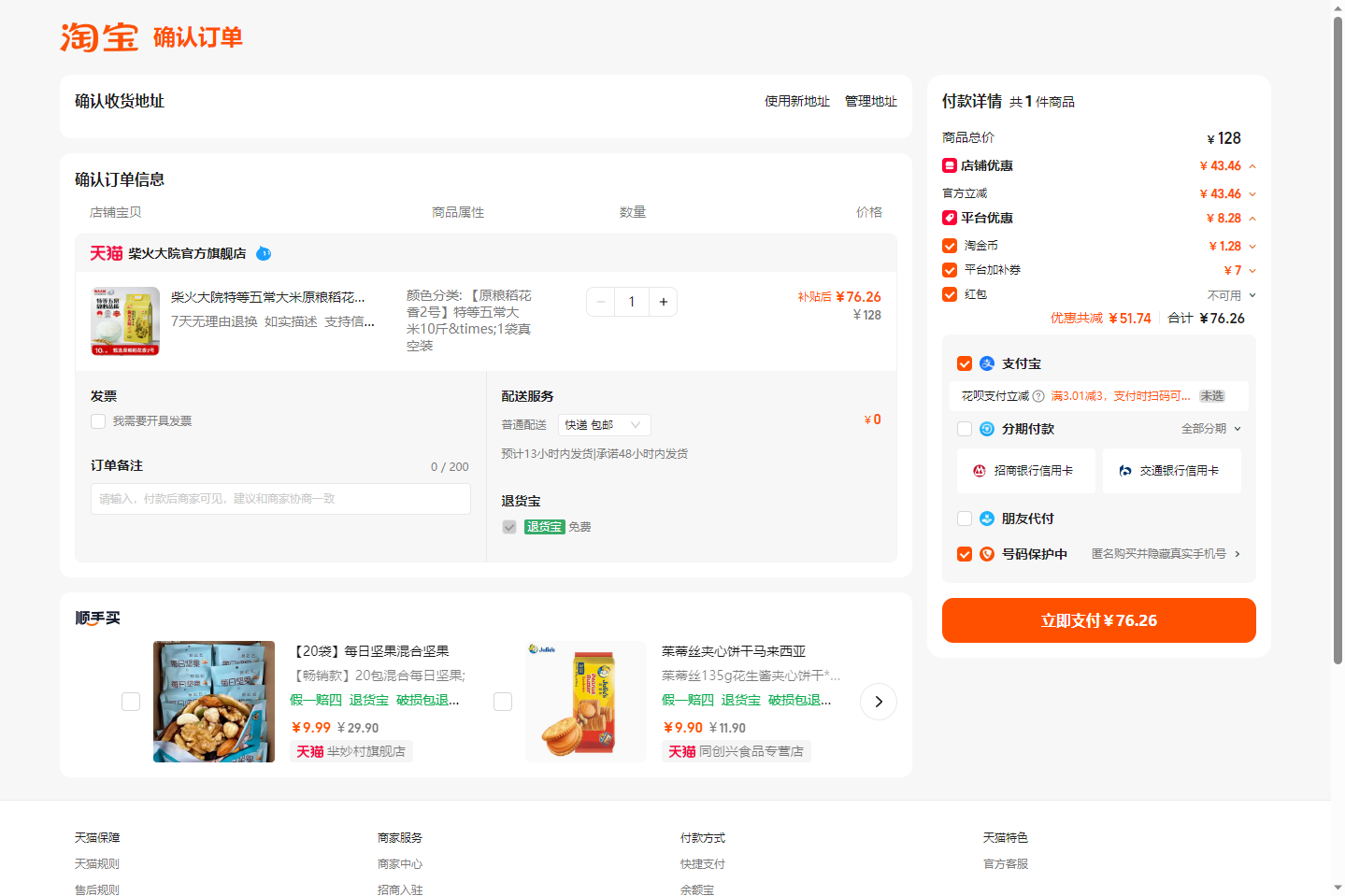
Task: Decrease quantity with the minus button
Action: point(601,302)
